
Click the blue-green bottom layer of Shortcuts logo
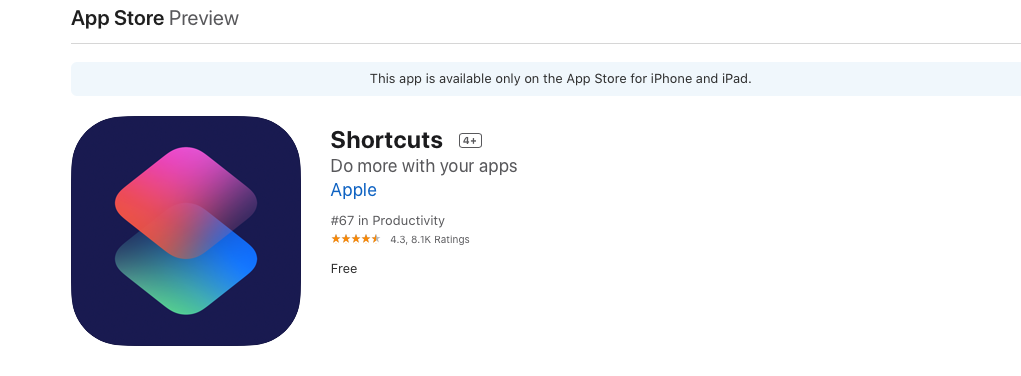[x=186, y=287]
